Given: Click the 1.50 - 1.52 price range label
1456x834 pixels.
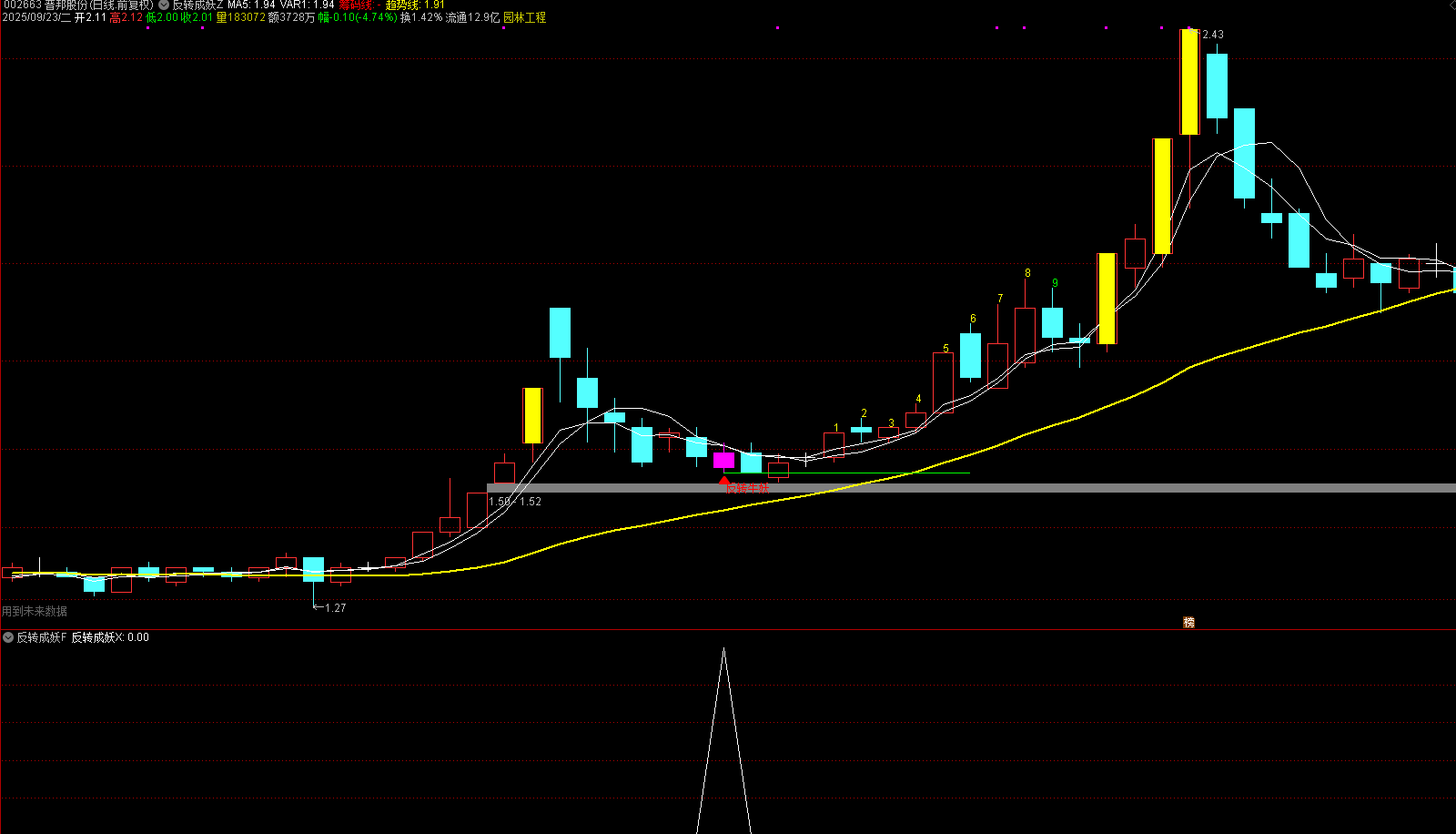Looking at the screenshot, I should [x=515, y=502].
